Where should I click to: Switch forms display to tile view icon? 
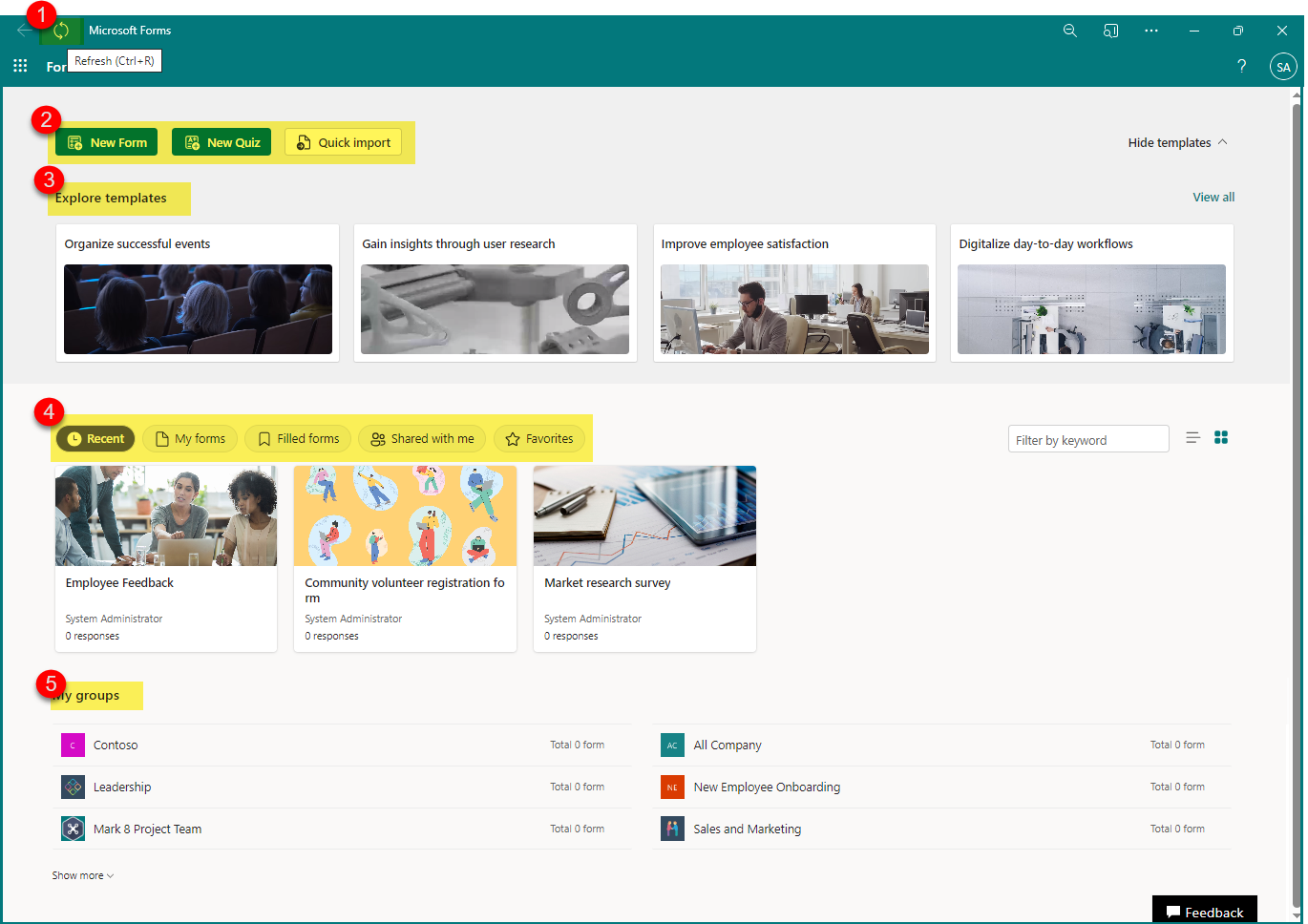(1221, 437)
